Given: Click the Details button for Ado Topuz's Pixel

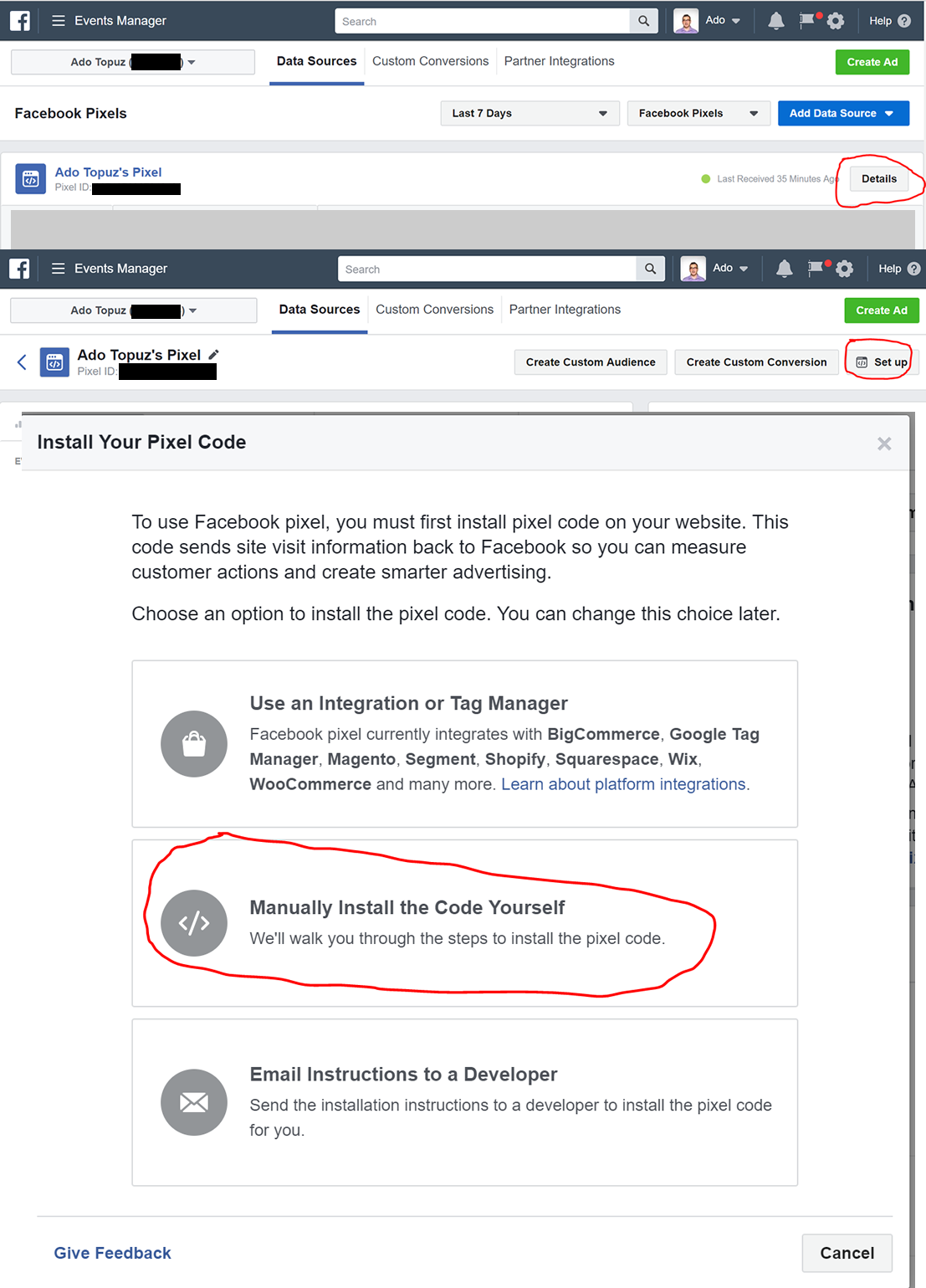Looking at the screenshot, I should [x=879, y=178].
